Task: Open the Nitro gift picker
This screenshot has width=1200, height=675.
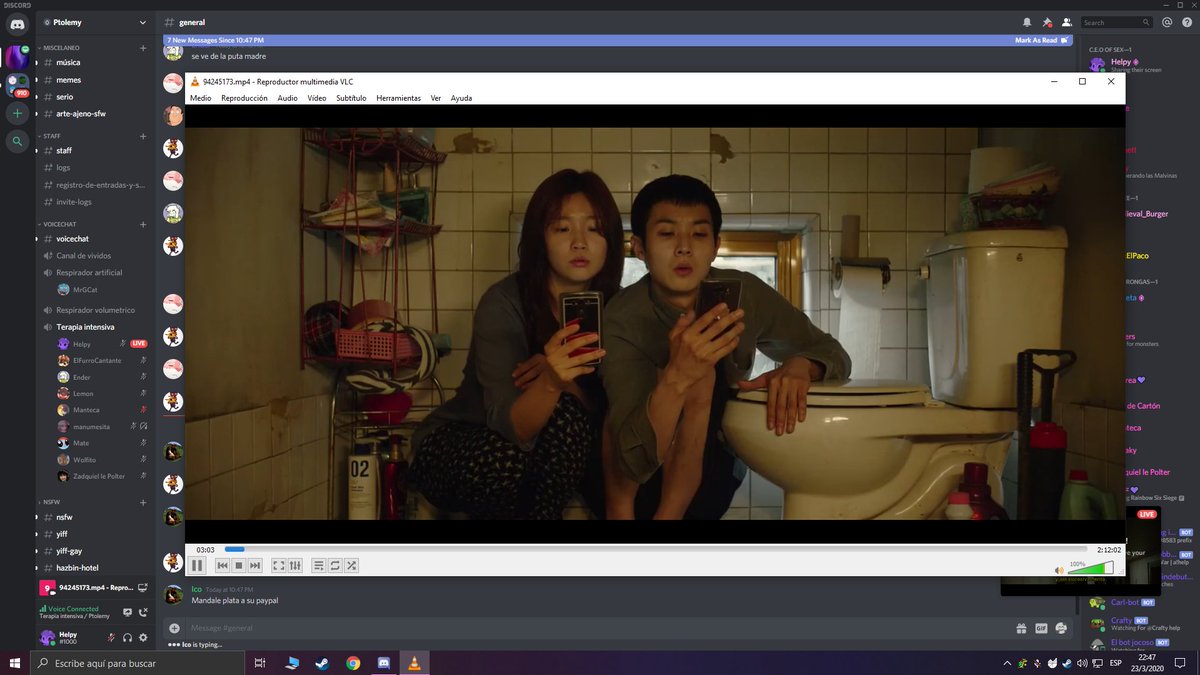Action: tap(1021, 628)
